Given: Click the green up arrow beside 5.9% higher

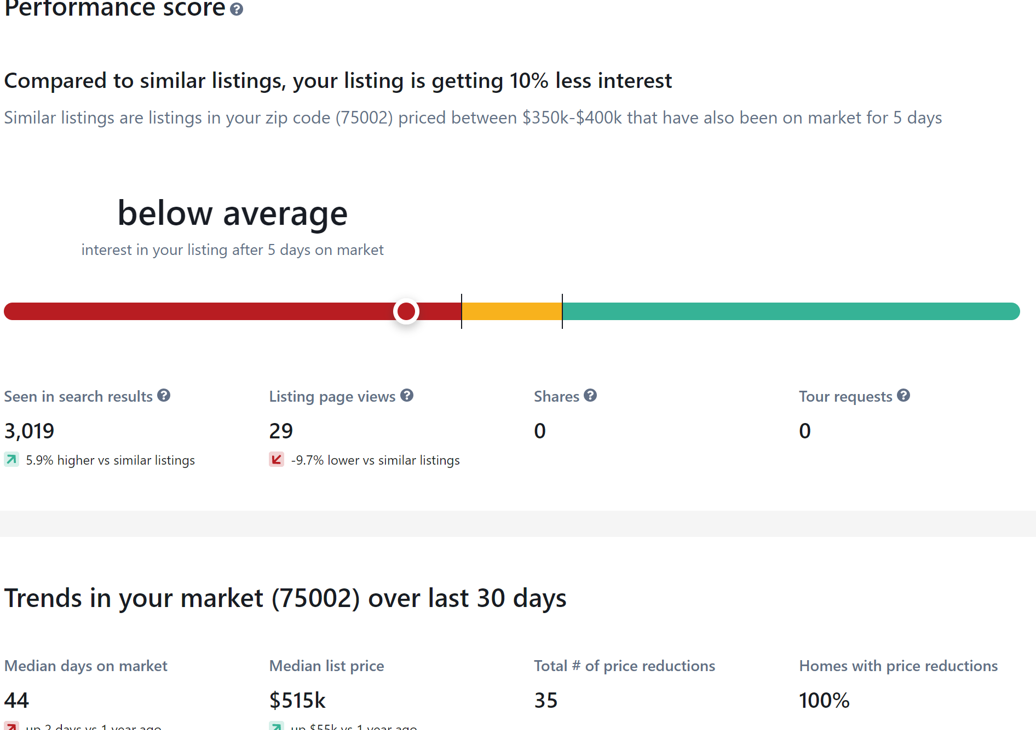Looking at the screenshot, I should pos(11,460).
